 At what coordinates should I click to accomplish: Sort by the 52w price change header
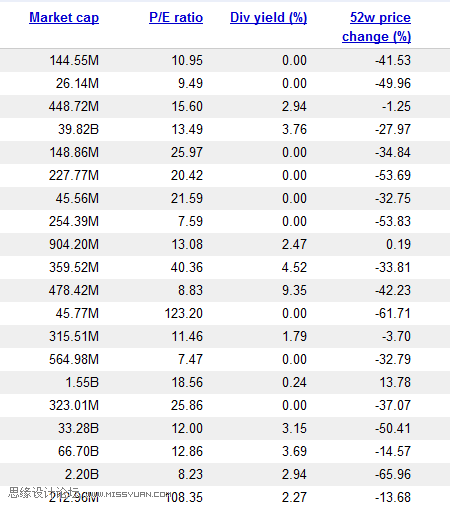point(377,27)
